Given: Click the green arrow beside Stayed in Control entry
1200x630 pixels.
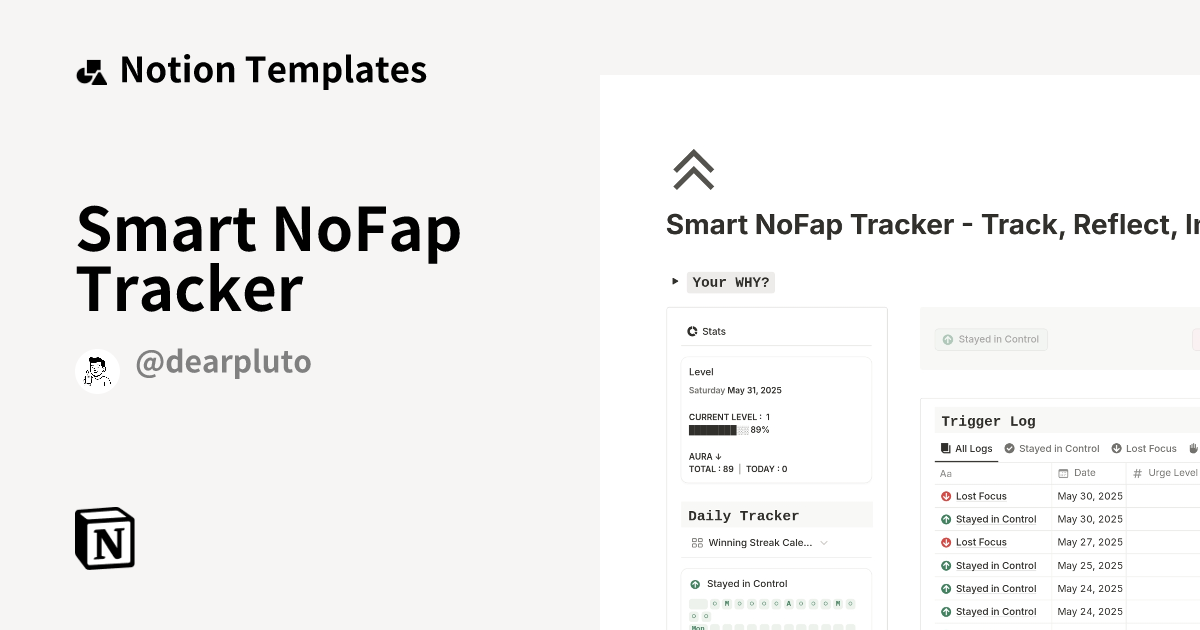Looking at the screenshot, I should (x=946, y=519).
